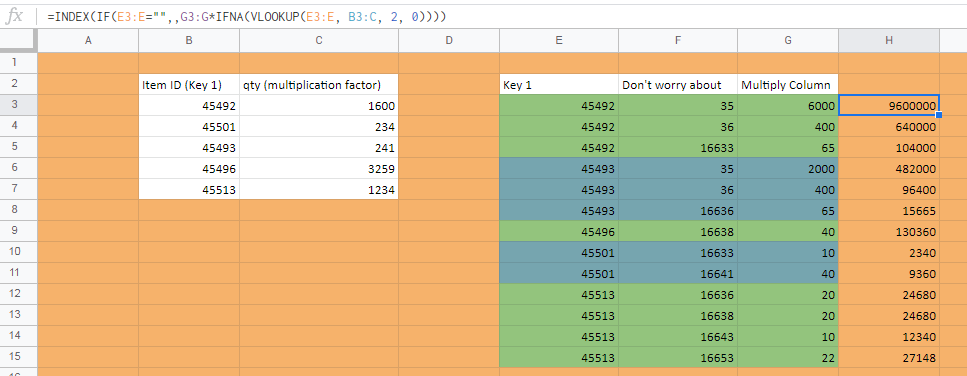Click cell G3 with value 6000
This screenshot has height=376, width=967.
[x=788, y=105]
